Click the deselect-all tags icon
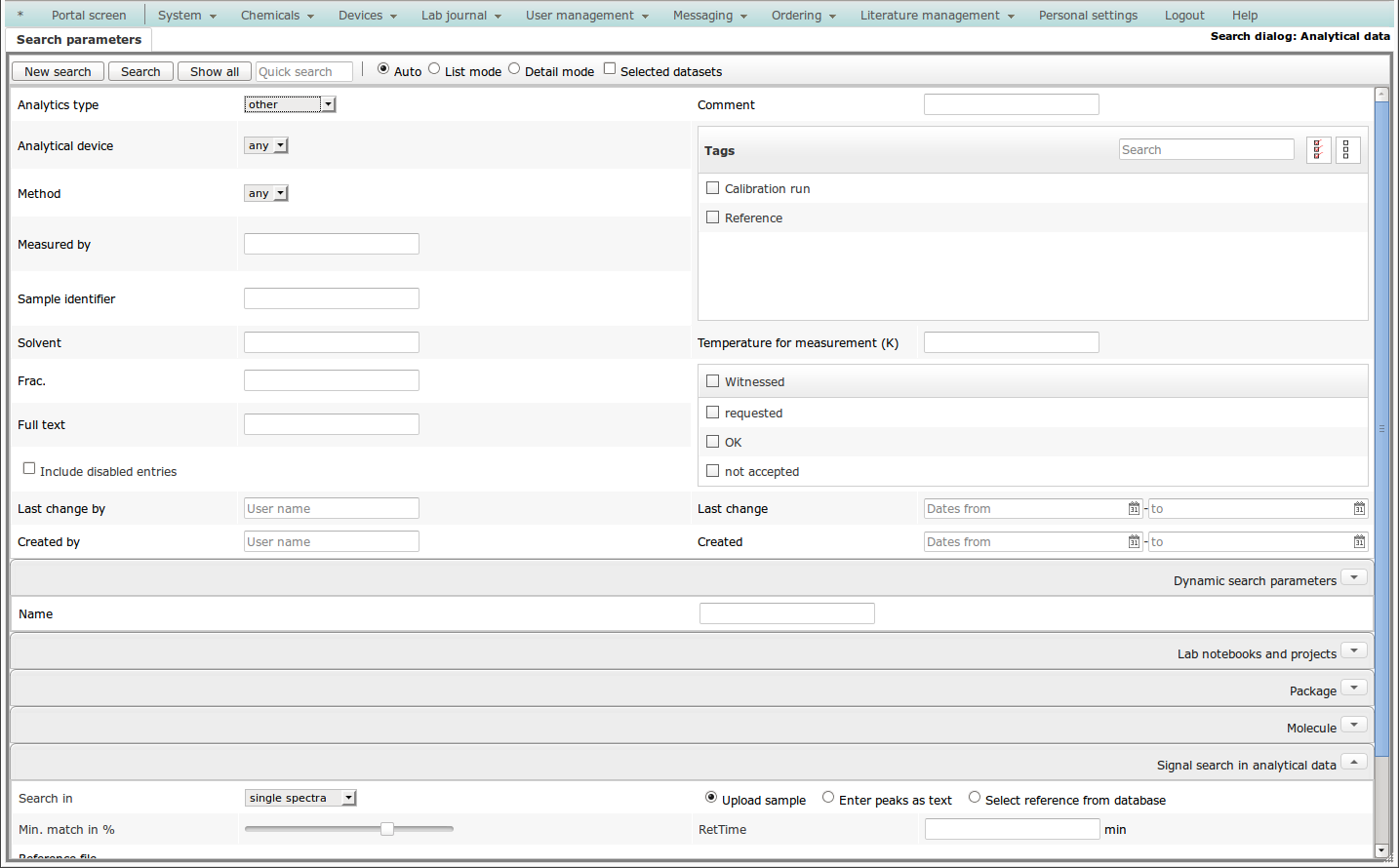 pyautogui.click(x=1346, y=150)
